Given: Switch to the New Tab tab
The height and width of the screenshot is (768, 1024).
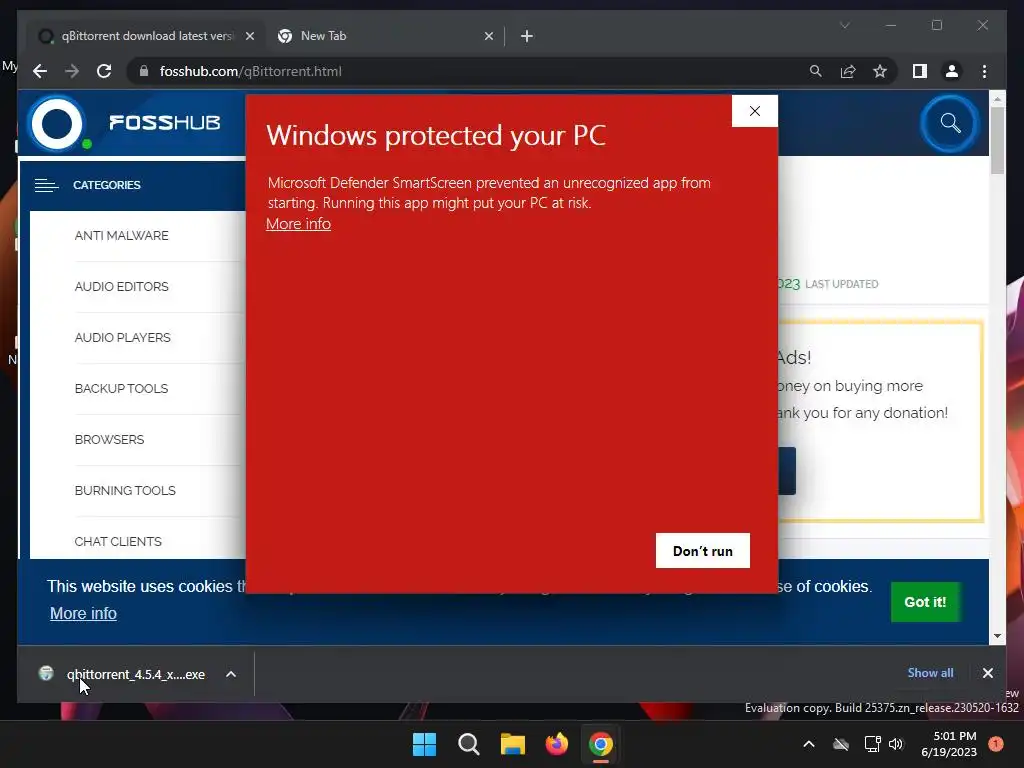Looking at the screenshot, I should (x=385, y=36).
